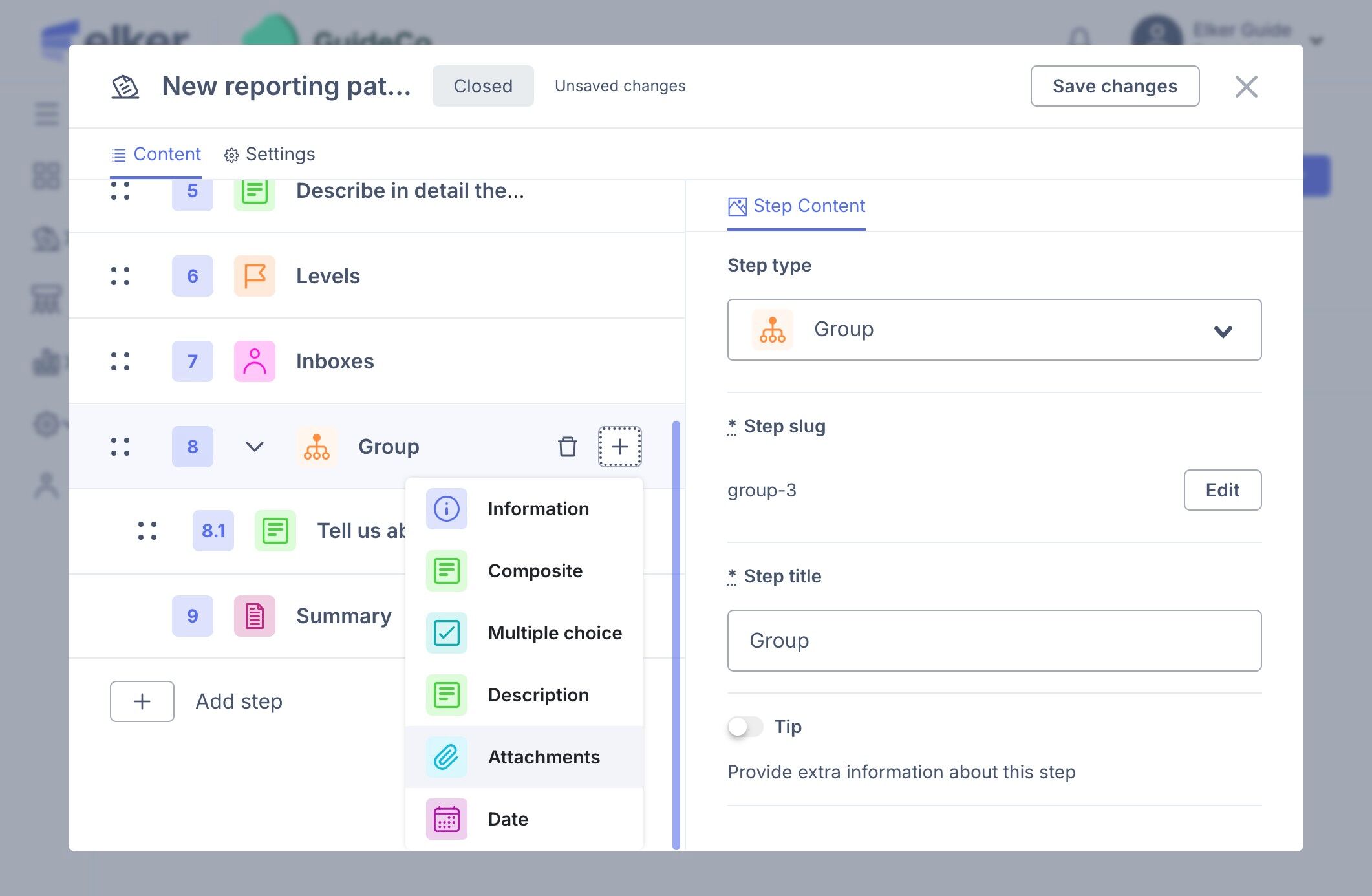Click the orange Group hierarchy icon in row 8

coord(317,447)
